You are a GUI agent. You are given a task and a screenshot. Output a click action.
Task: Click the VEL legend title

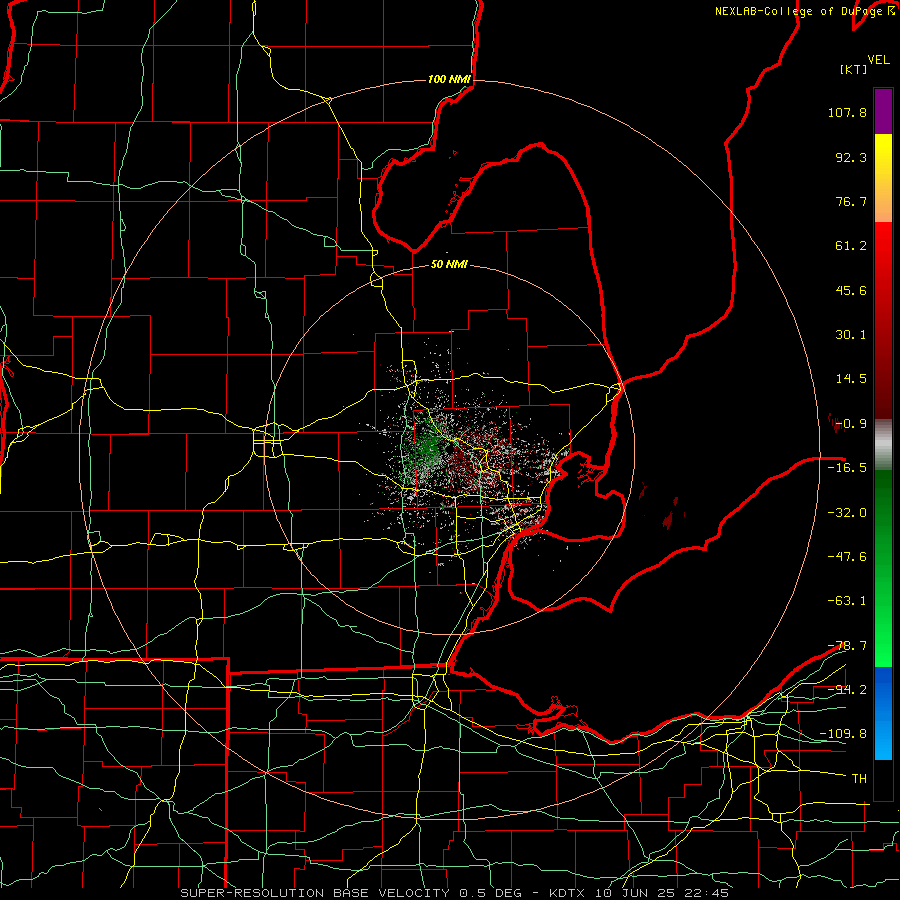tap(879, 60)
